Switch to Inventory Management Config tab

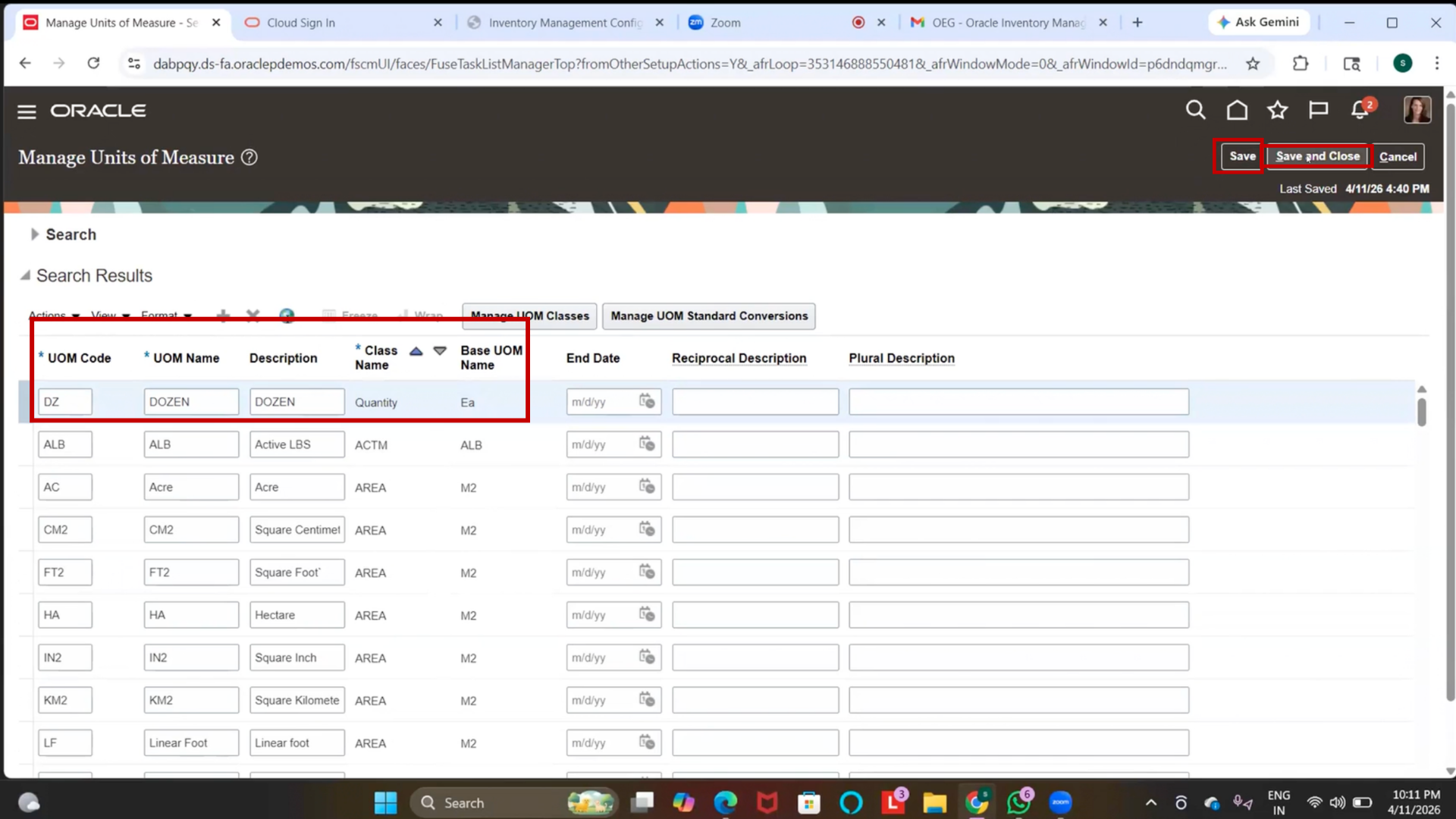point(566,23)
